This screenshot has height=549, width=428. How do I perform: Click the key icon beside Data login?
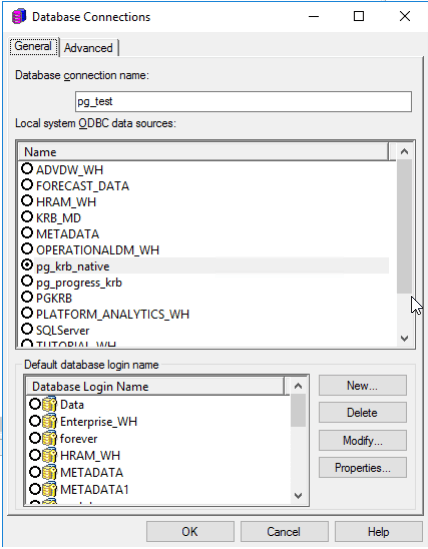[49, 404]
